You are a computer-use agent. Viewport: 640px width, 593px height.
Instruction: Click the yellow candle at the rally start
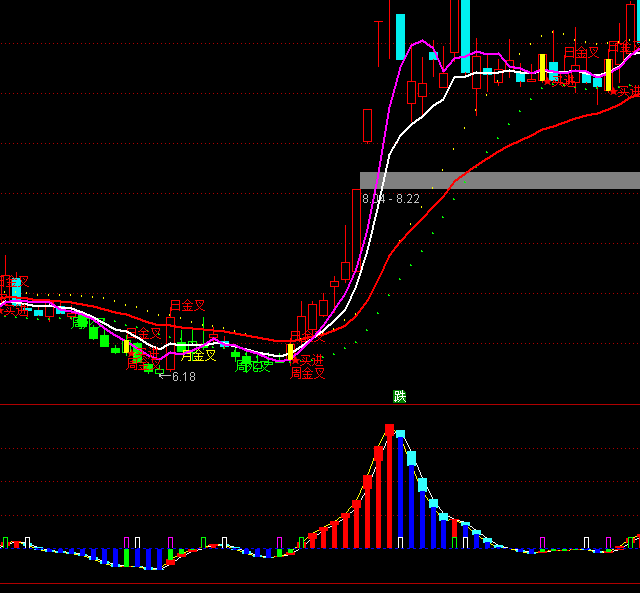pos(290,351)
